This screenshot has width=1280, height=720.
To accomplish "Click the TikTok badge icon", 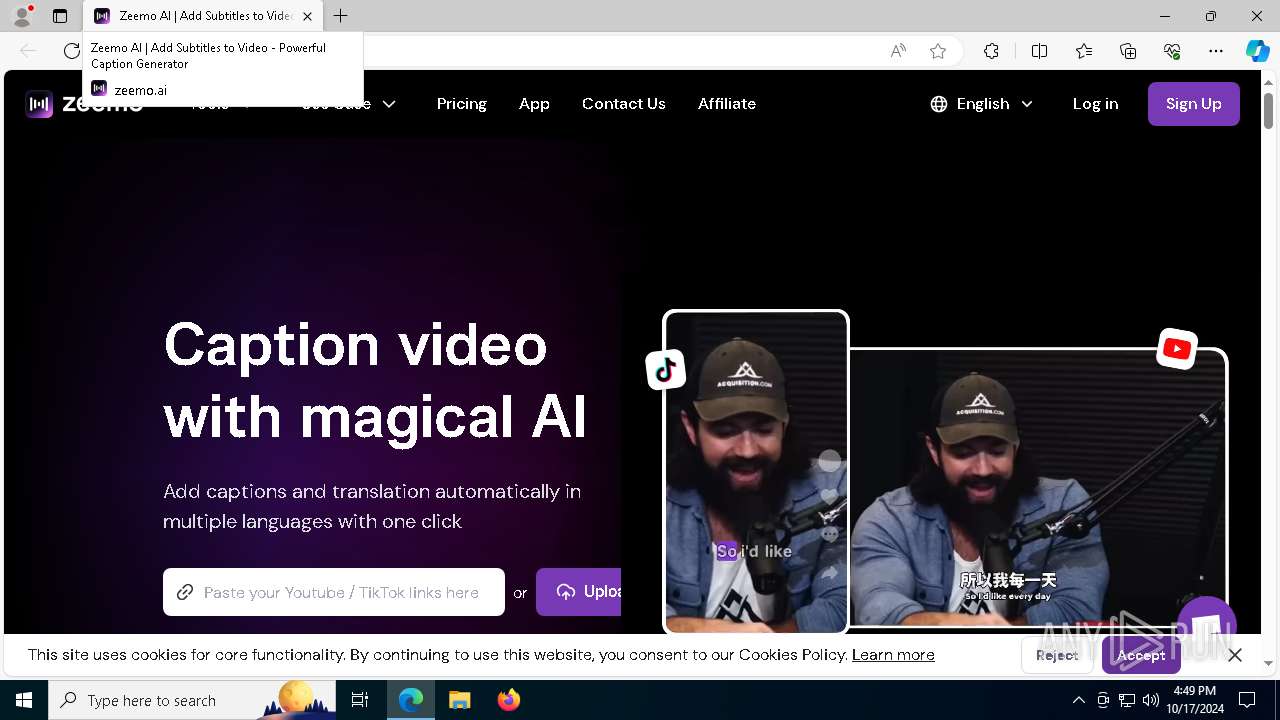I will pos(666,370).
